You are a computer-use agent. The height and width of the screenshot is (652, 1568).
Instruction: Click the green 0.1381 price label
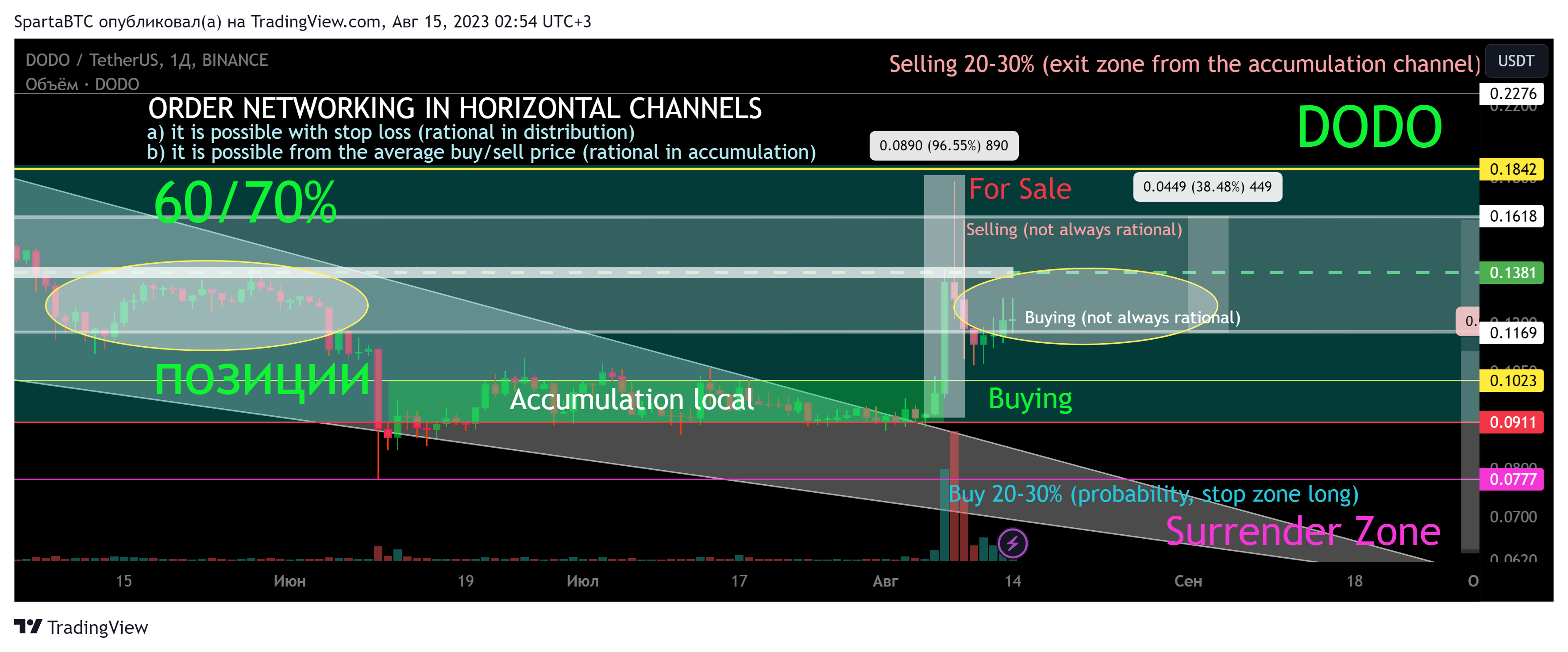click(x=1512, y=272)
